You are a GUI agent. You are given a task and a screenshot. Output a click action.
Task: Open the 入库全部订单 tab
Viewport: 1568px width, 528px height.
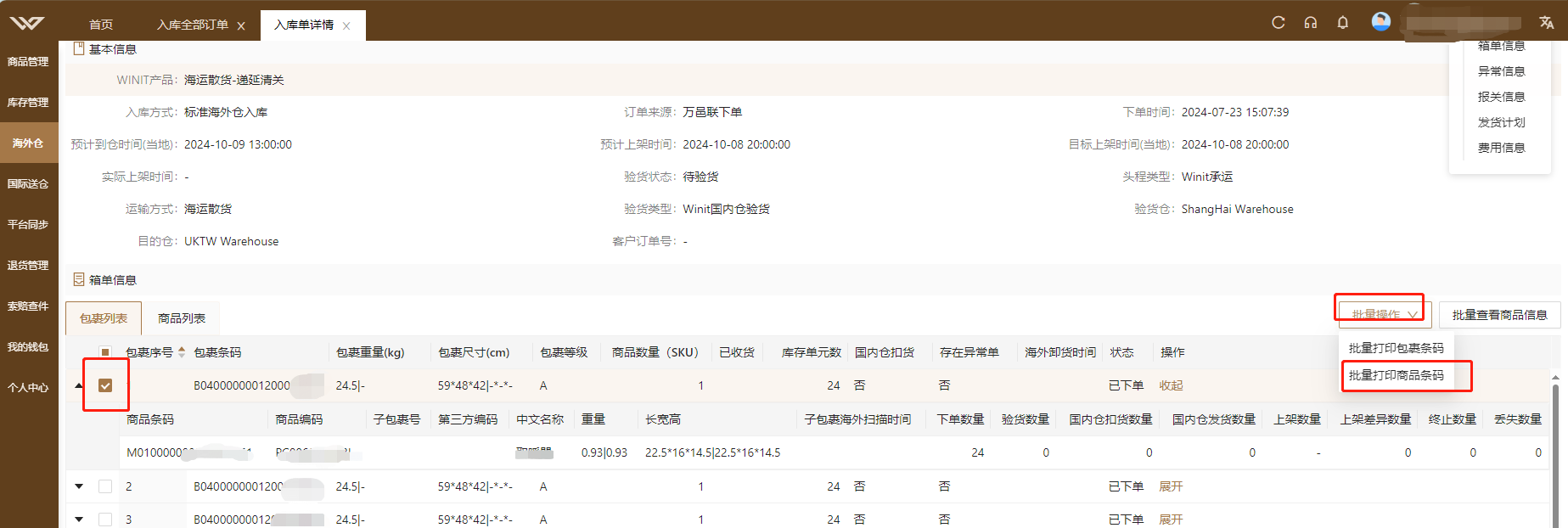click(x=193, y=25)
